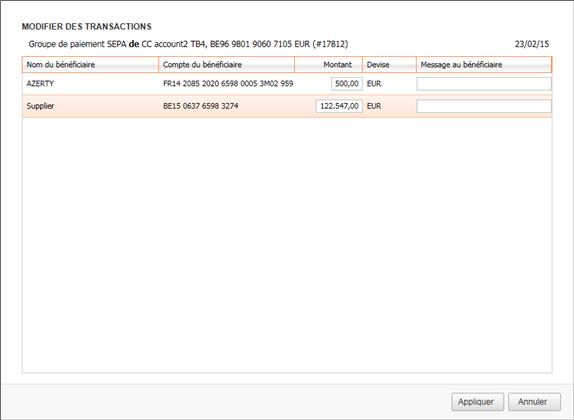
Task: Sort by Compte du bénéficiaire column header
Action: tap(227, 65)
